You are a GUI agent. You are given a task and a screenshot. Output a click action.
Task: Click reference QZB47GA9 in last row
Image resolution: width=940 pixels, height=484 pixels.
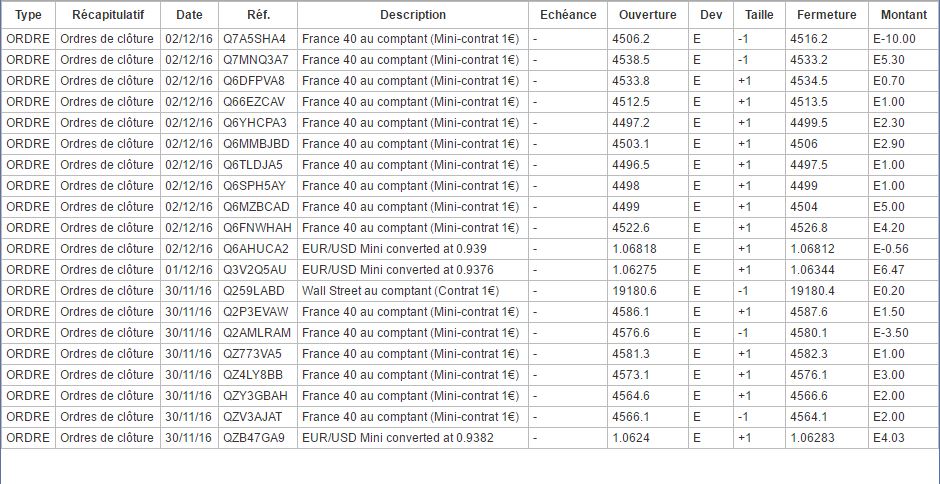coord(255,438)
